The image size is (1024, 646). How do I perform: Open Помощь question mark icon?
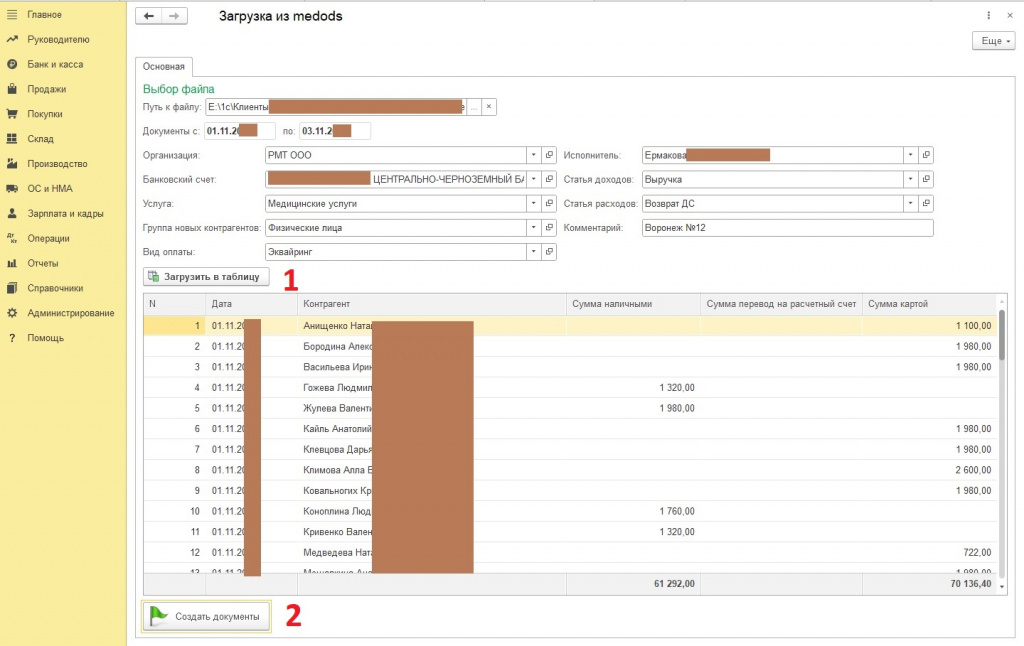coord(12,338)
